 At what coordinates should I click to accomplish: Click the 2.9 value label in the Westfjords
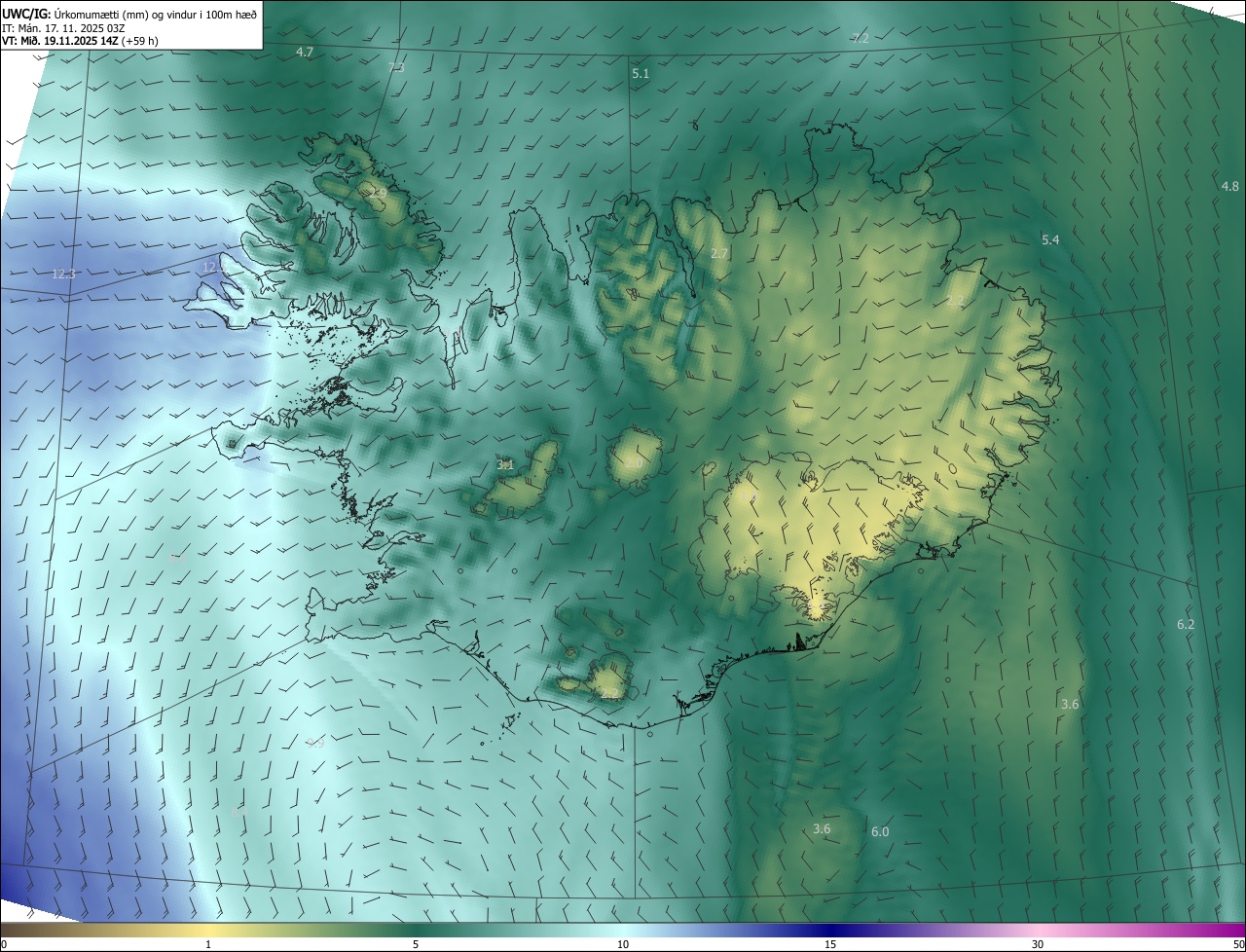pyautogui.click(x=379, y=194)
